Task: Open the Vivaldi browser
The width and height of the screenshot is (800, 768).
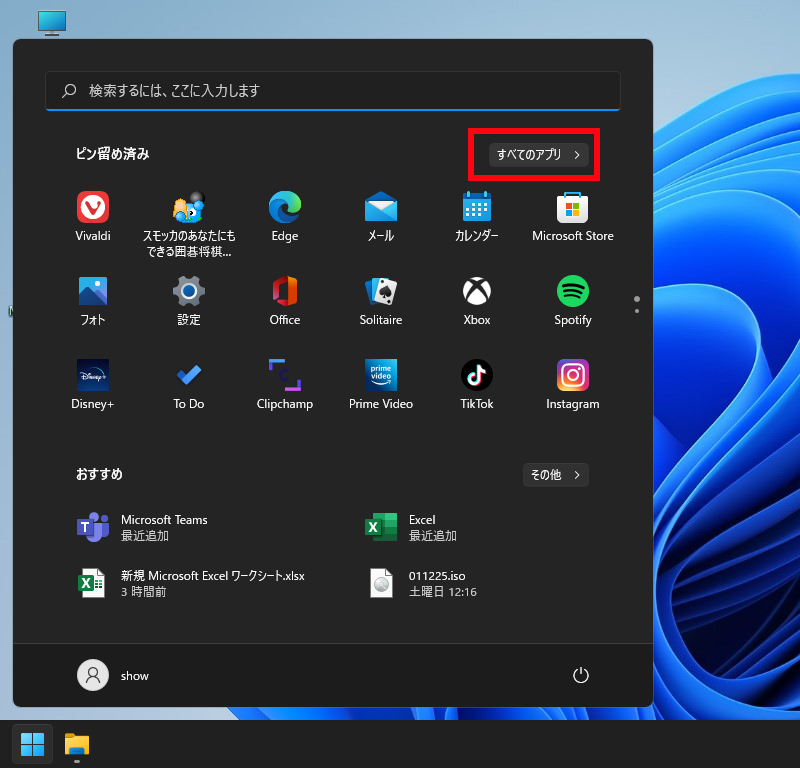Action: tap(93, 217)
